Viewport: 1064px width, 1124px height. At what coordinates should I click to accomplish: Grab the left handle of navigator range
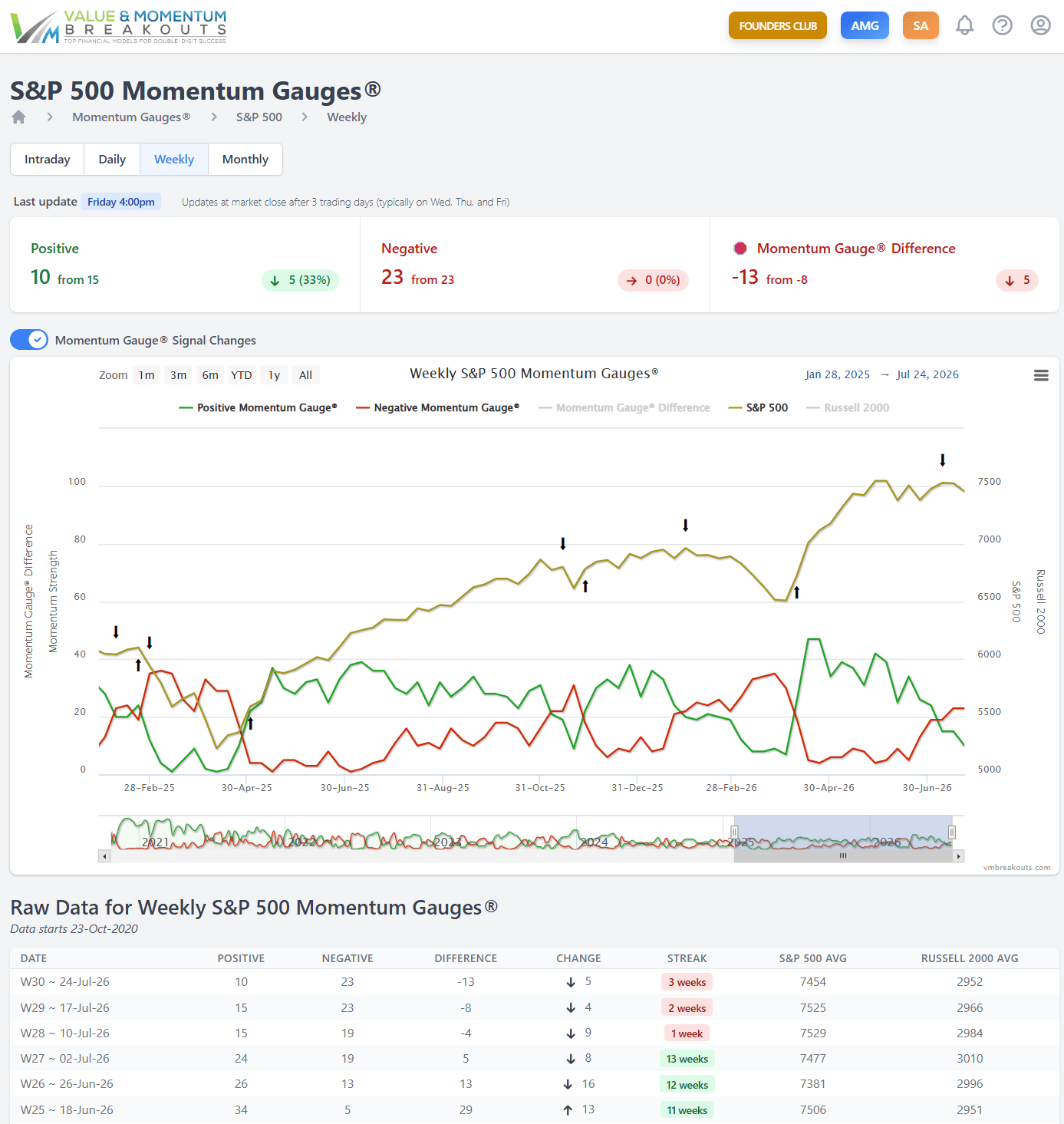(x=734, y=832)
